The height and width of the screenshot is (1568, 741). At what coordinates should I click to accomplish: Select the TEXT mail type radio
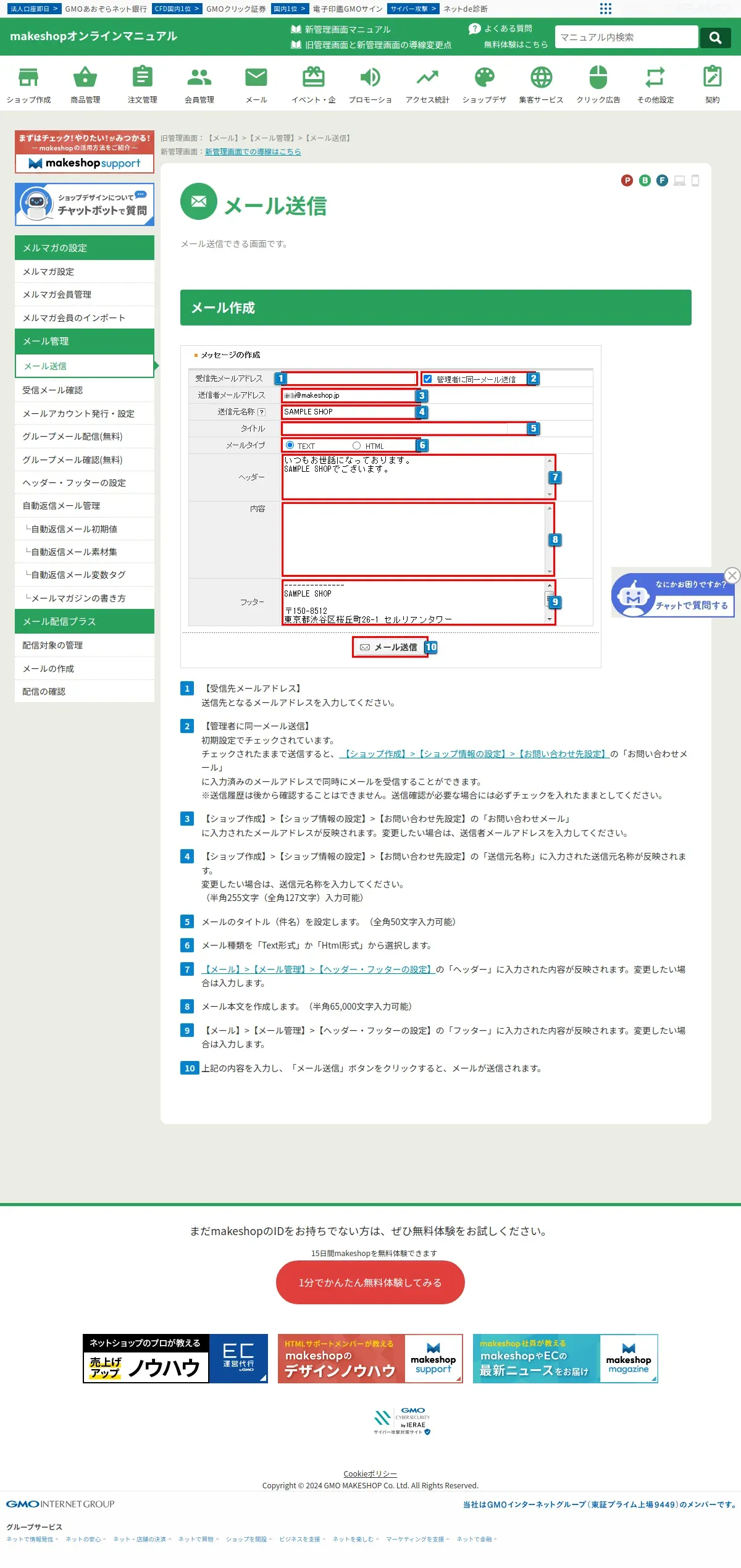[x=290, y=445]
